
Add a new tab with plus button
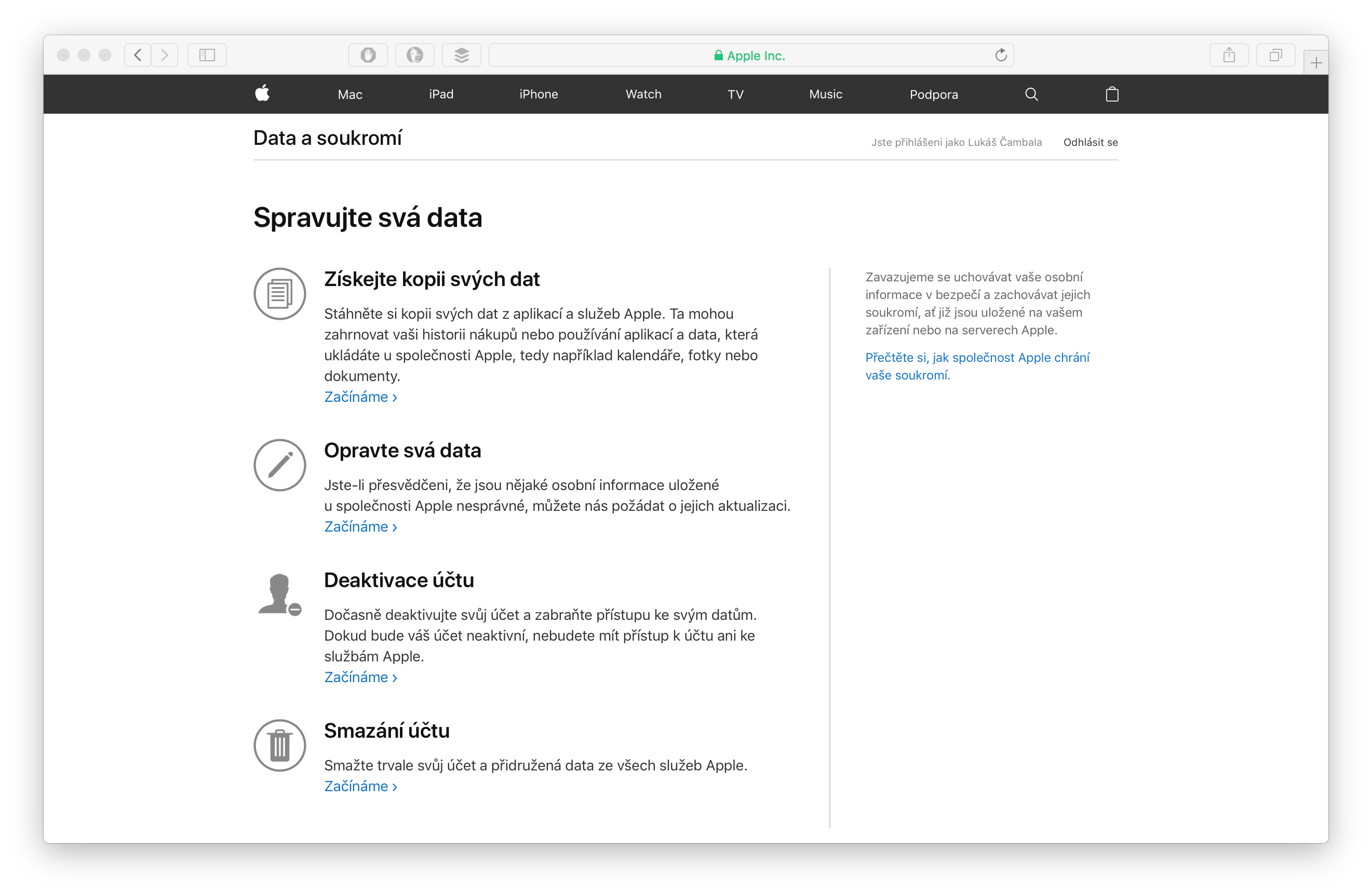pyautogui.click(x=1315, y=63)
